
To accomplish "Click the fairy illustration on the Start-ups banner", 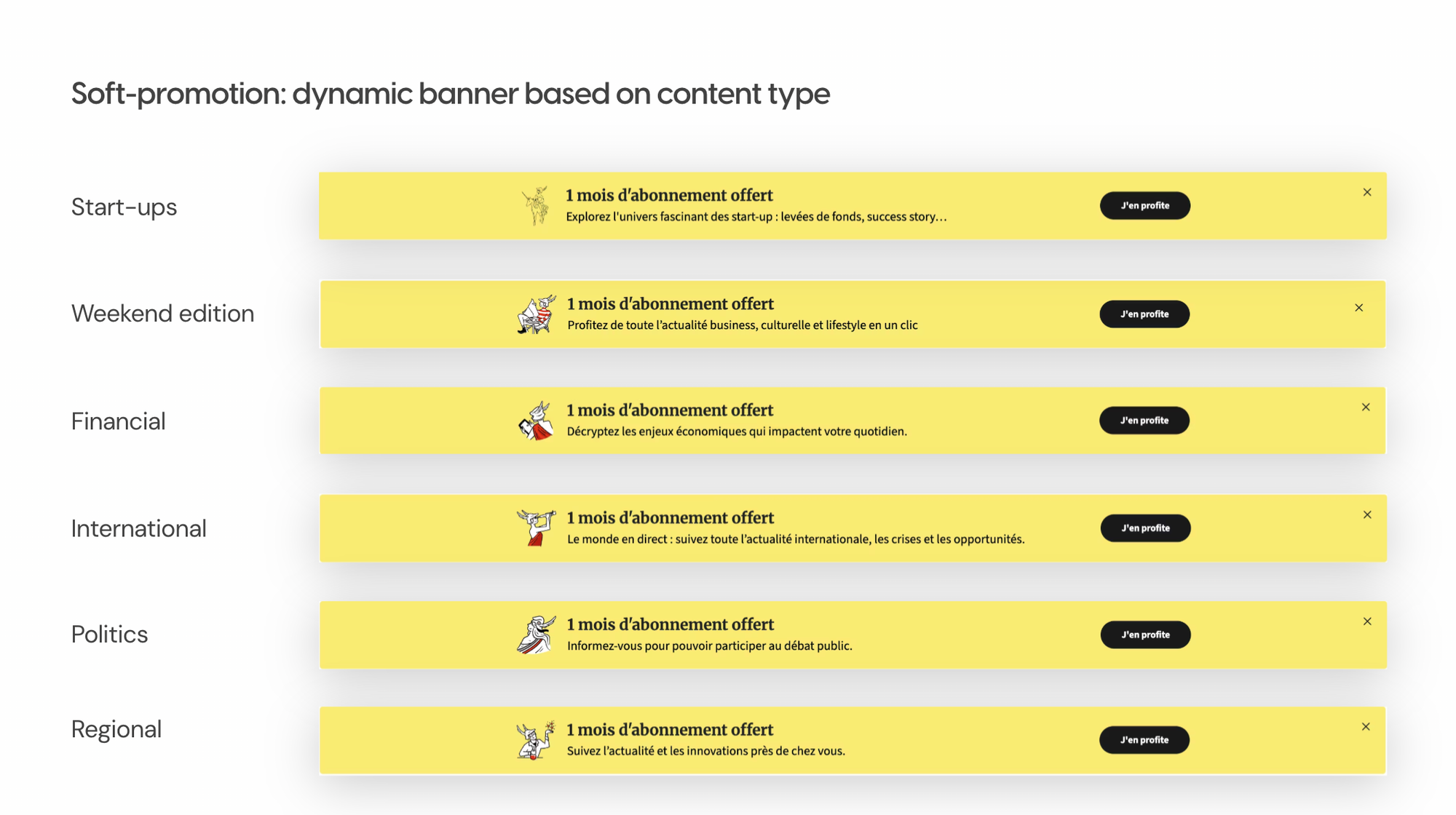I will [x=535, y=206].
